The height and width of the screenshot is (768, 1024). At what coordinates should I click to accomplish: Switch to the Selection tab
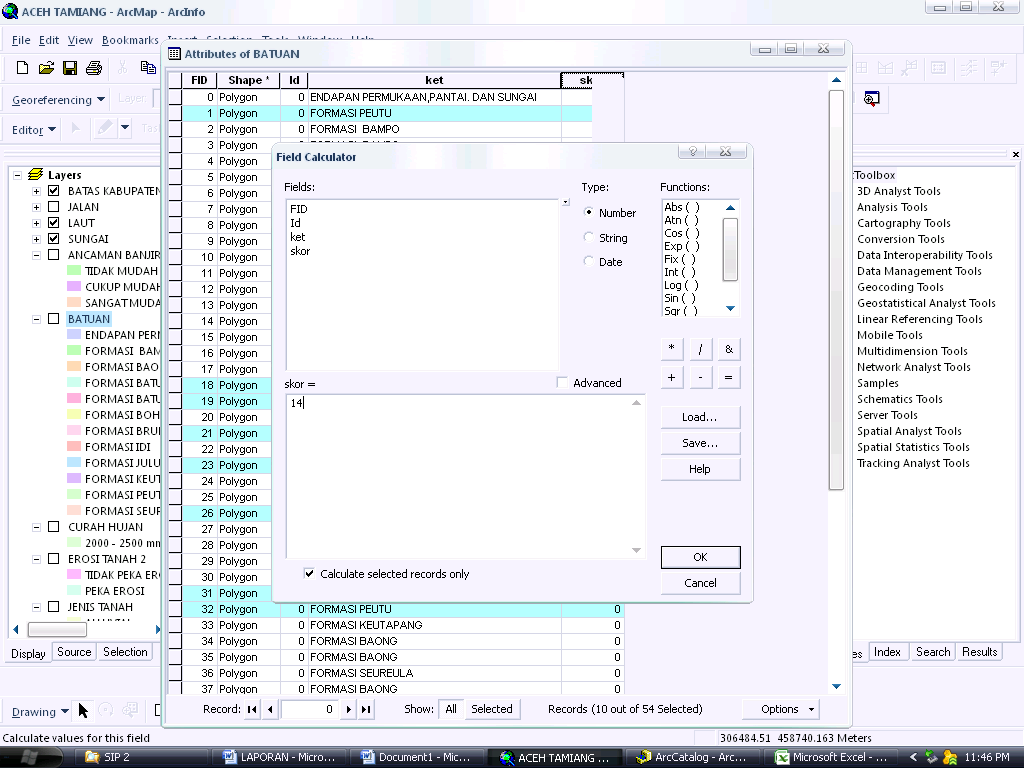tap(125, 652)
